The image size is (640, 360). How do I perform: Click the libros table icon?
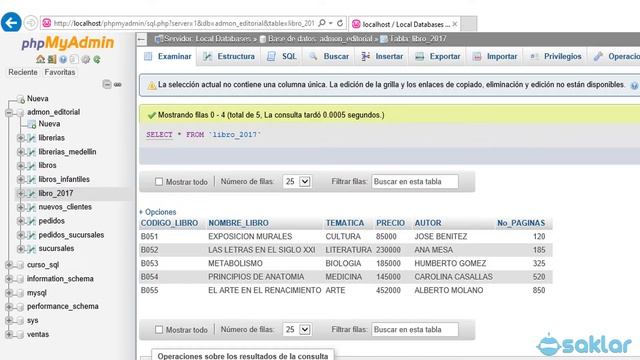31,166
